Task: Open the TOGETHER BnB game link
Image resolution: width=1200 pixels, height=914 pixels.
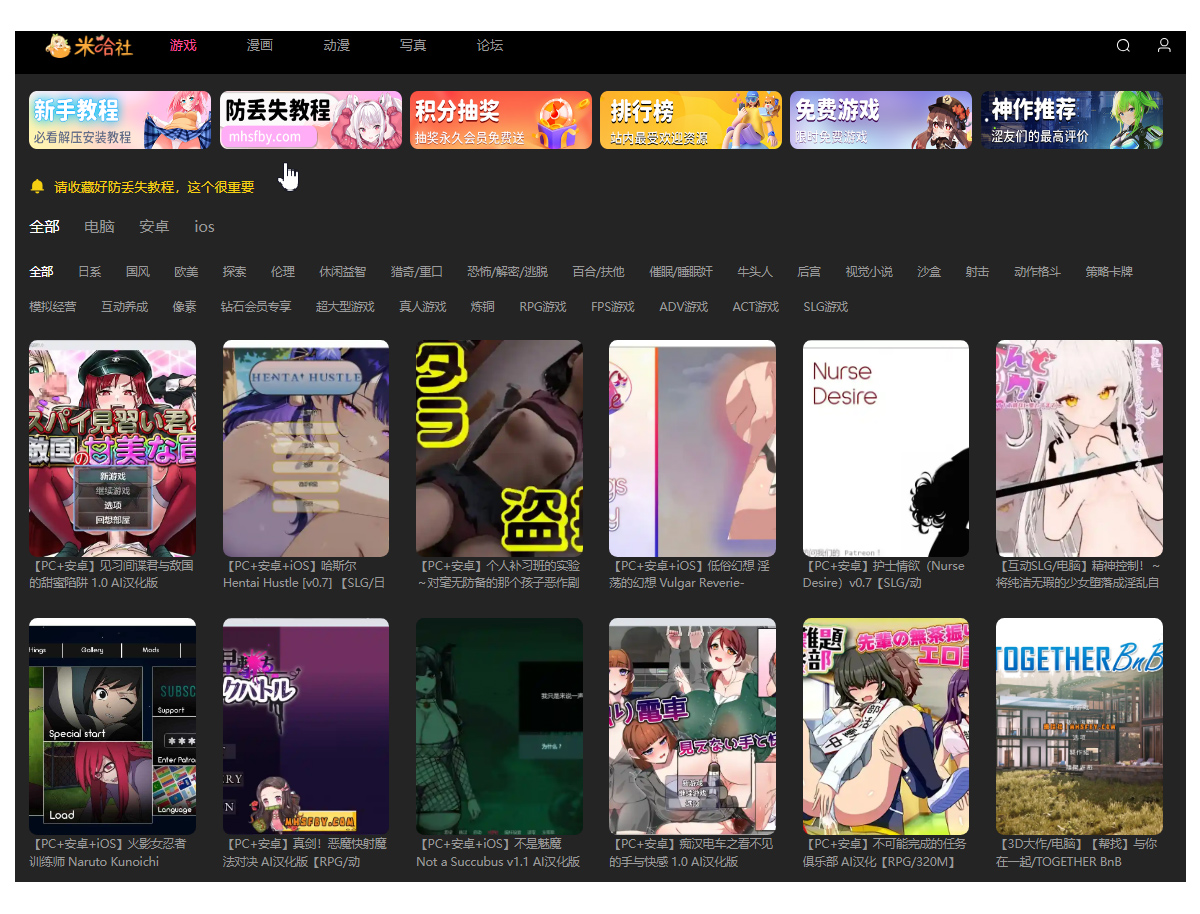Action: [x=1078, y=727]
